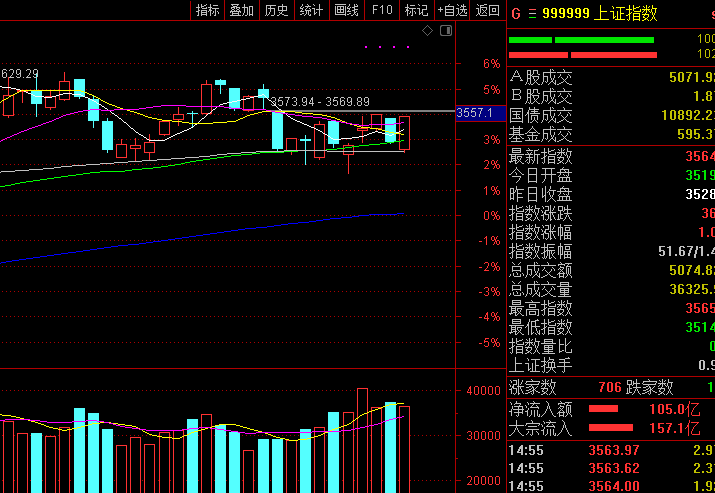Click the 40000 volume axis label
The image size is (715, 493).
coord(483,390)
